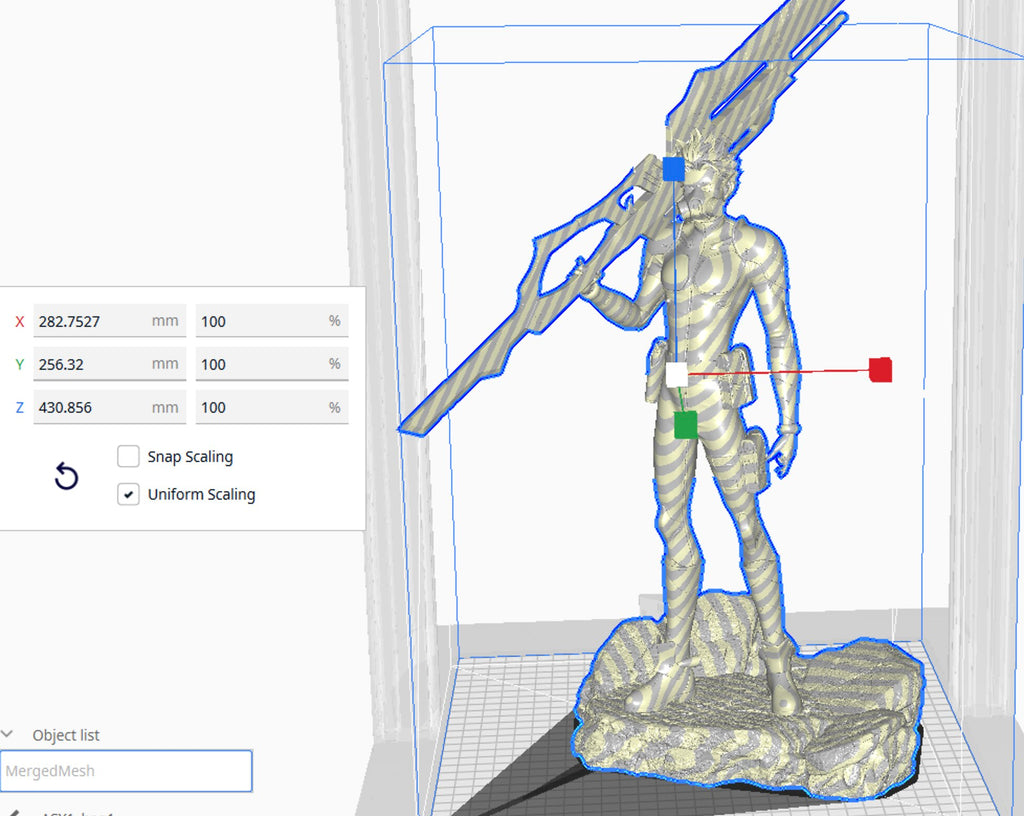Viewport: 1024px width, 816px height.
Task: Click the Z scale percentage field
Action: pyautogui.click(x=272, y=407)
